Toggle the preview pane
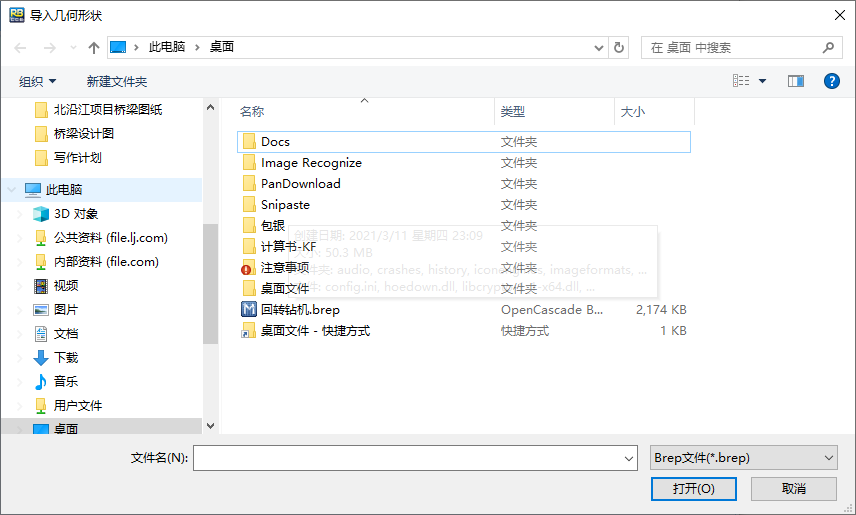Image resolution: width=856 pixels, height=515 pixels. tap(796, 81)
